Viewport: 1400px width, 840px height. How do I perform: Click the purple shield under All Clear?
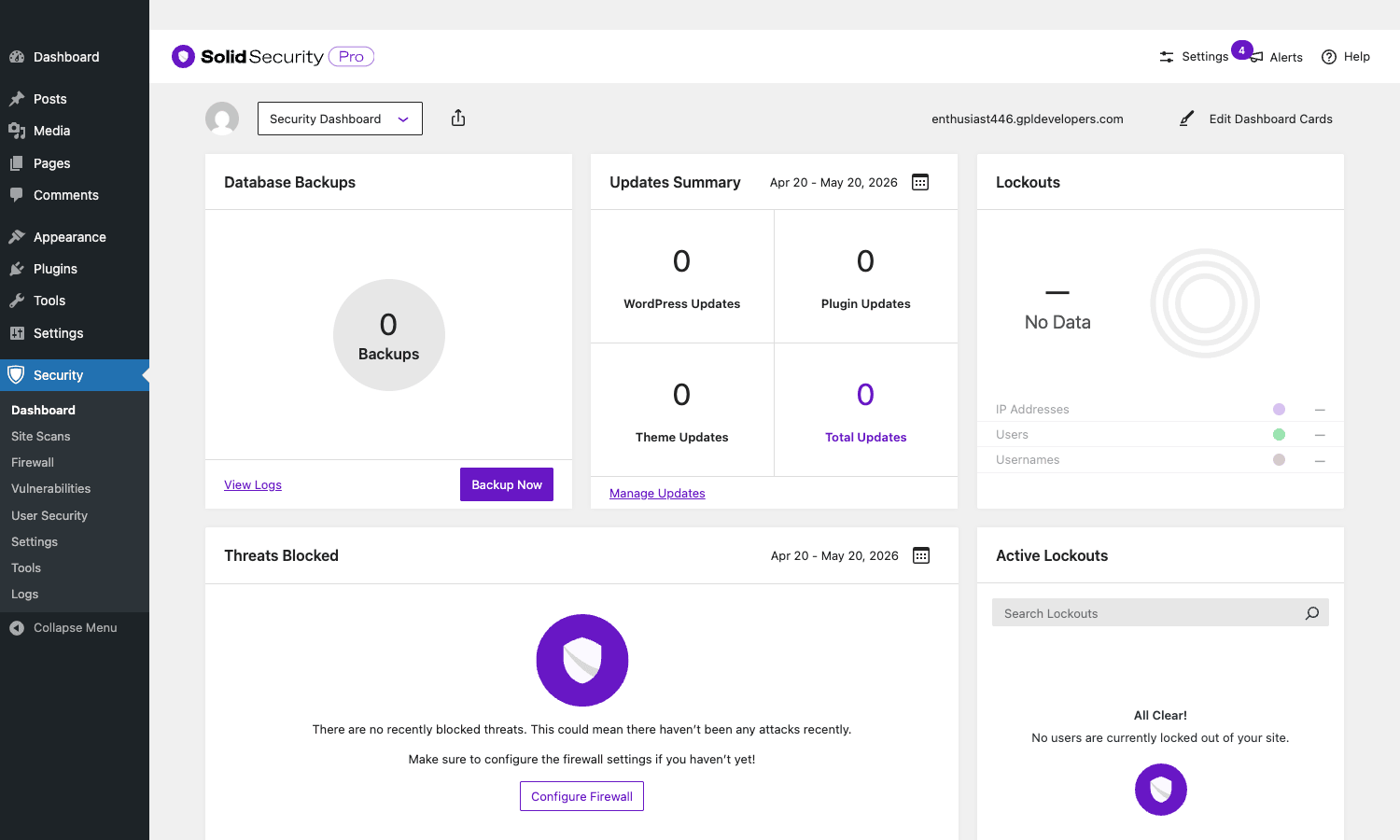tap(1161, 790)
